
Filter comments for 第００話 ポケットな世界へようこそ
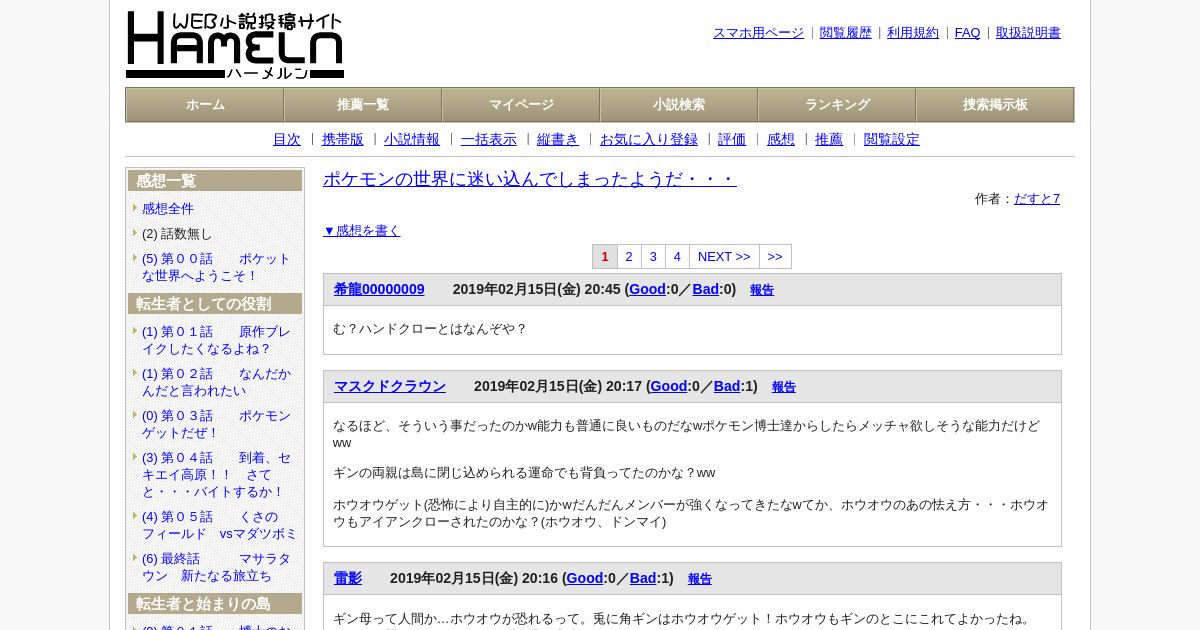tap(216, 267)
